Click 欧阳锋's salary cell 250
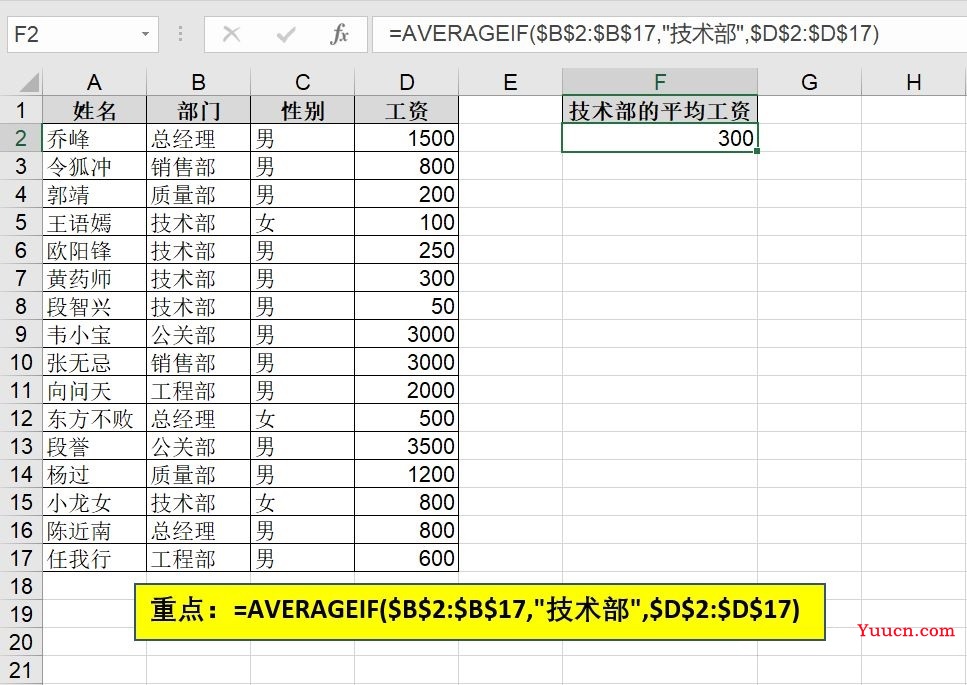Viewport: 967px width, 685px height. 406,250
